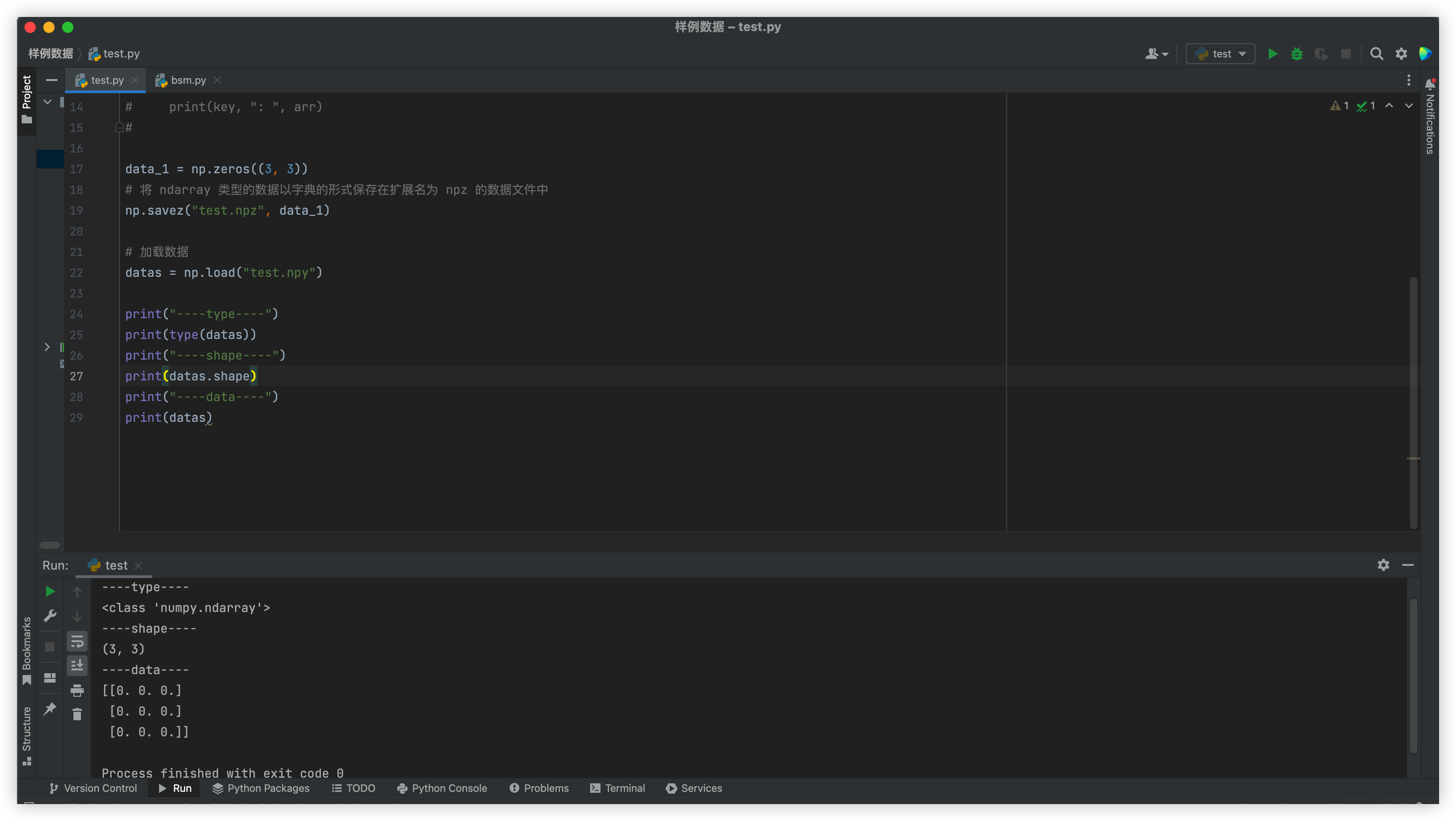Switch to the bsm.py editor tab
This screenshot has width=1456, height=821.
[x=188, y=80]
